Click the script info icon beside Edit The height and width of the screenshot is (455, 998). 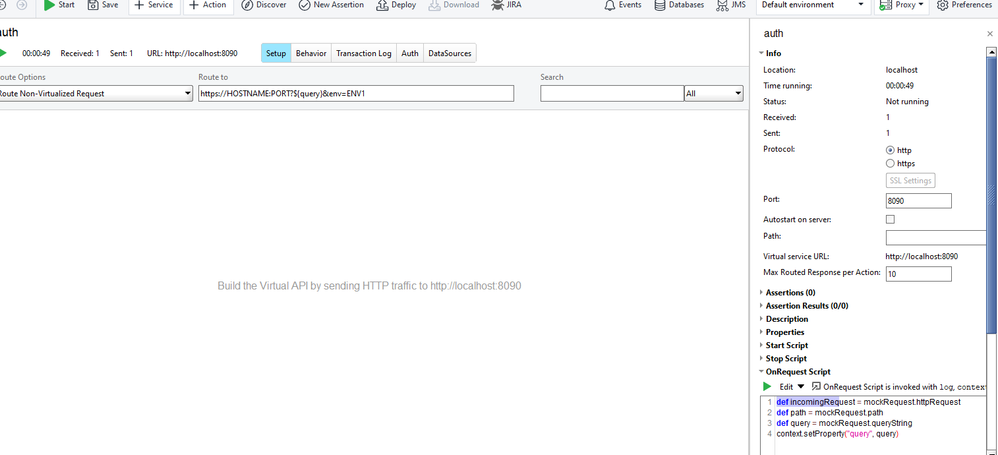[816, 386]
